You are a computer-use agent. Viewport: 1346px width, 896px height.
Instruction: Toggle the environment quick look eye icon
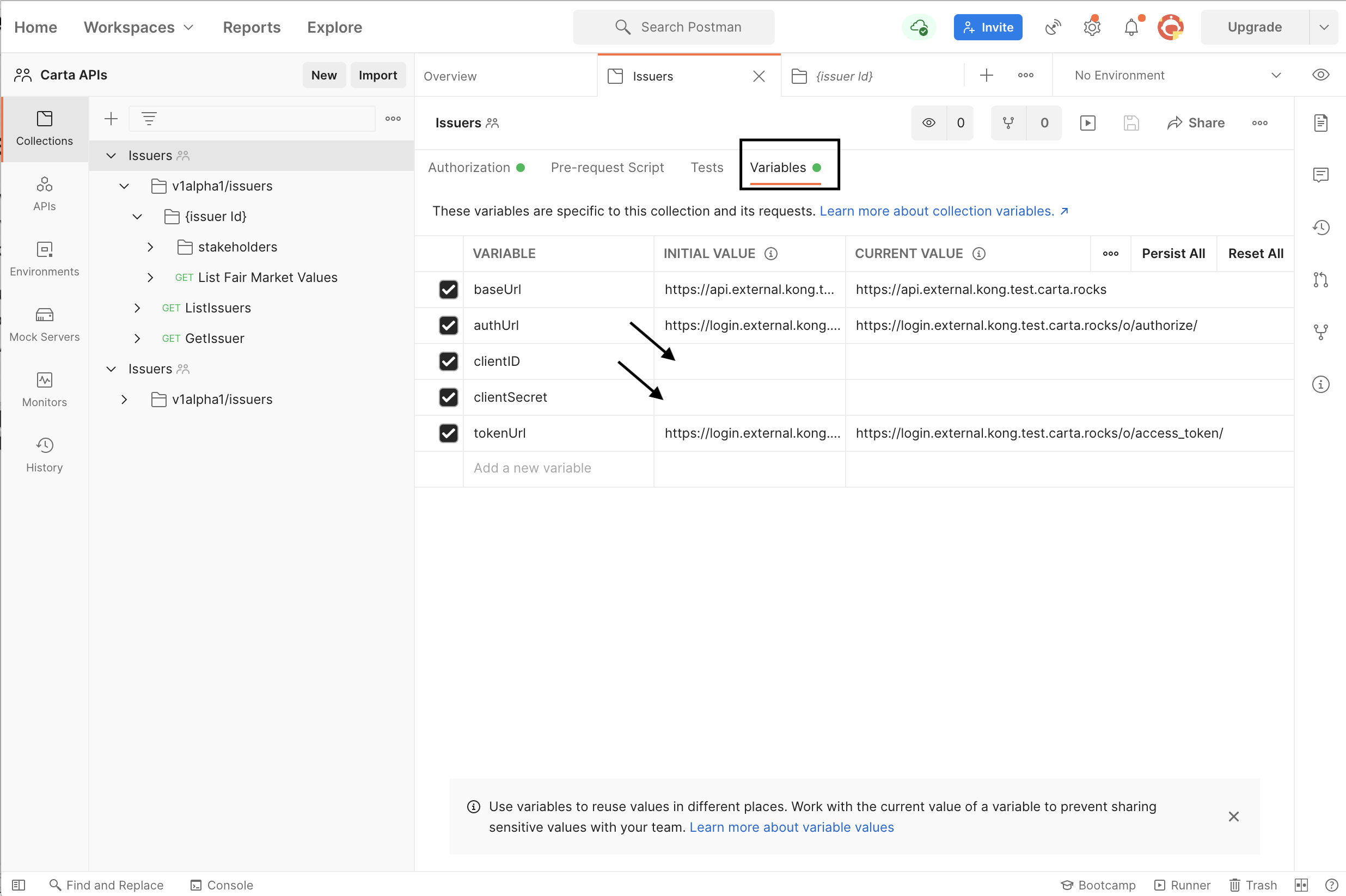(1321, 75)
